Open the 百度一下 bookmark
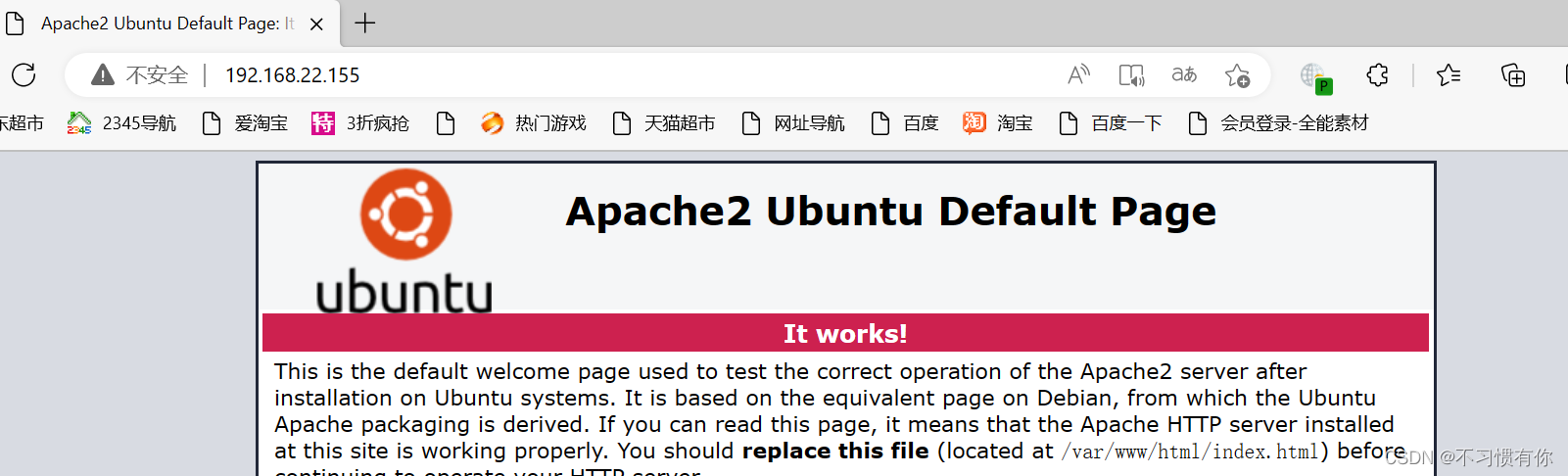The image size is (1568, 476). 1110,123
